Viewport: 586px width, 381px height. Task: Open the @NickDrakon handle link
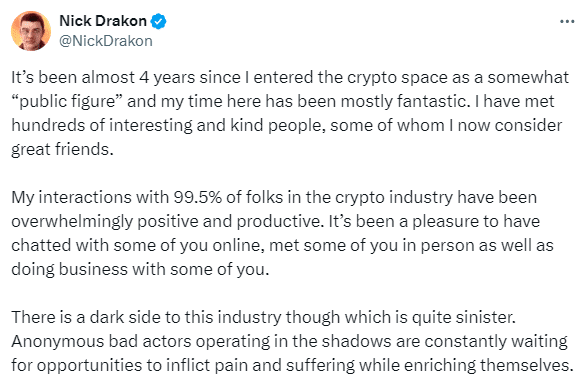[106, 41]
